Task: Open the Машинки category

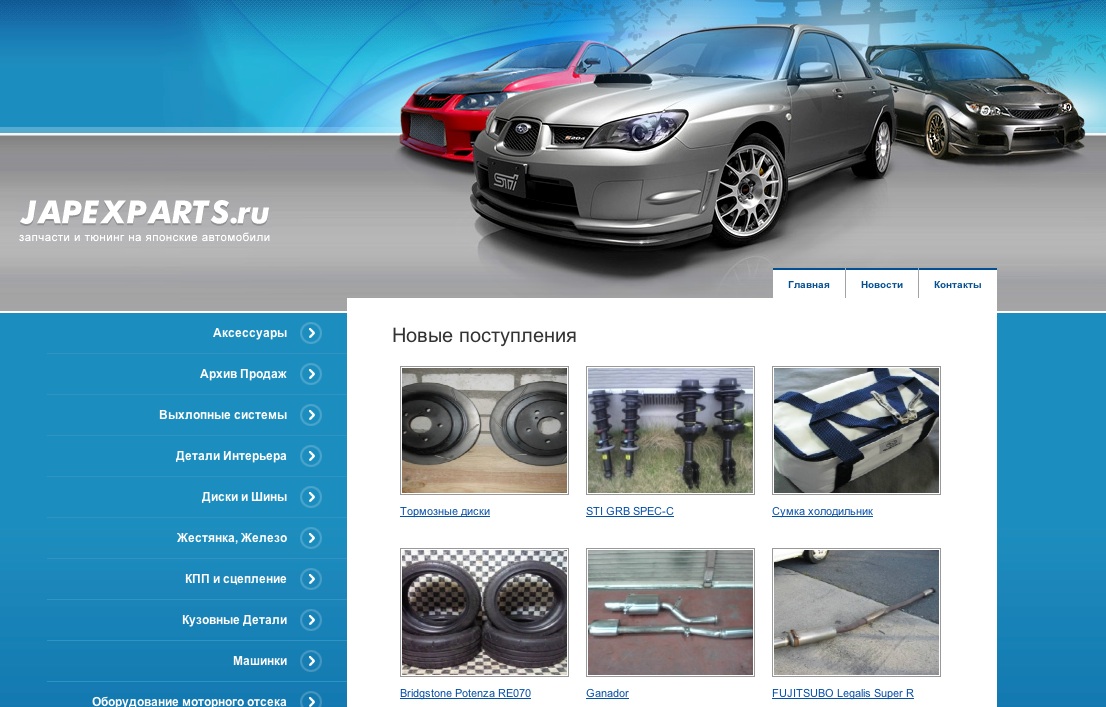Action: [260, 660]
